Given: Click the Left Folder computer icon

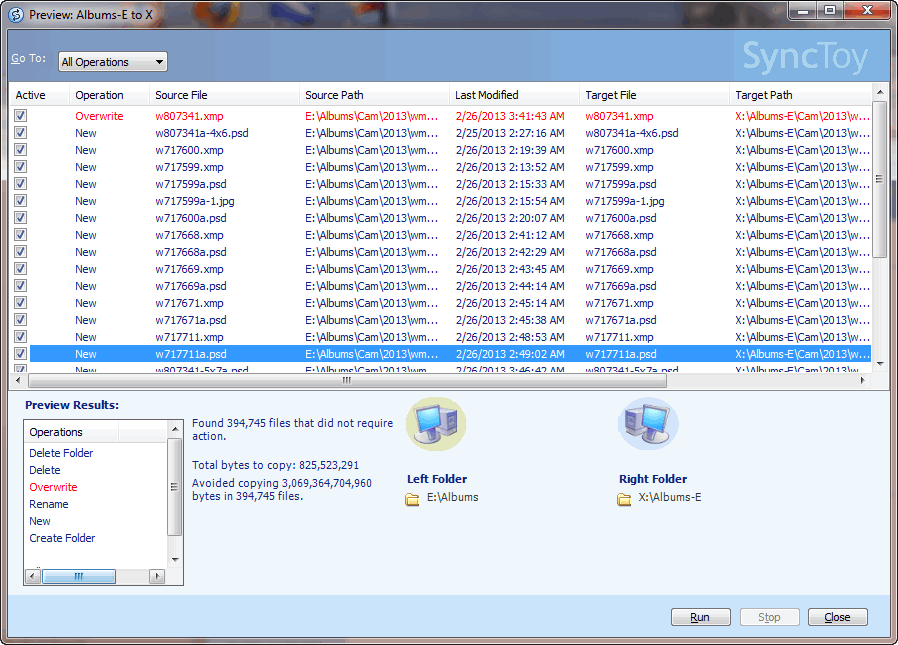Looking at the screenshot, I should click(x=436, y=424).
